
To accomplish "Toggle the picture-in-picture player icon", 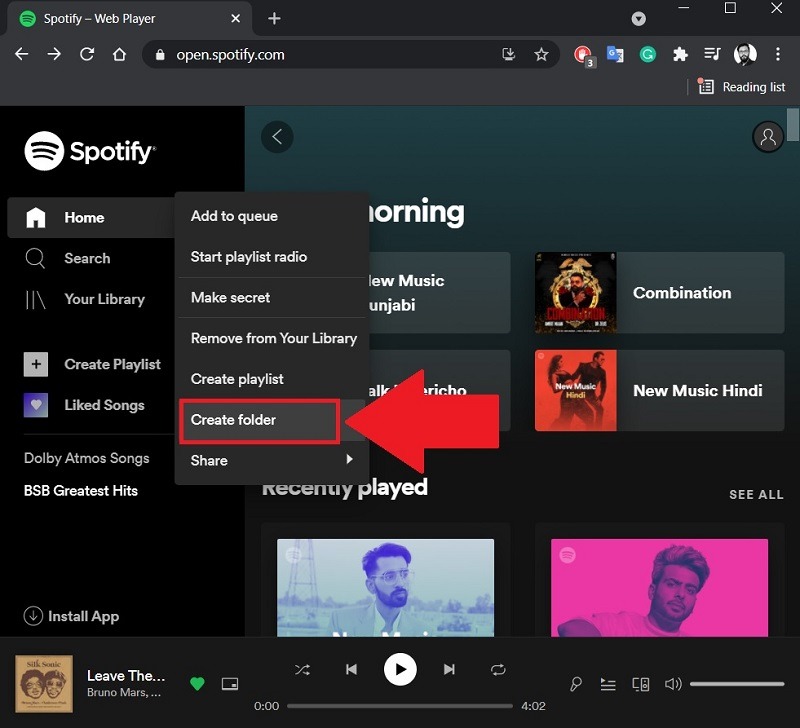I will pyautogui.click(x=230, y=684).
